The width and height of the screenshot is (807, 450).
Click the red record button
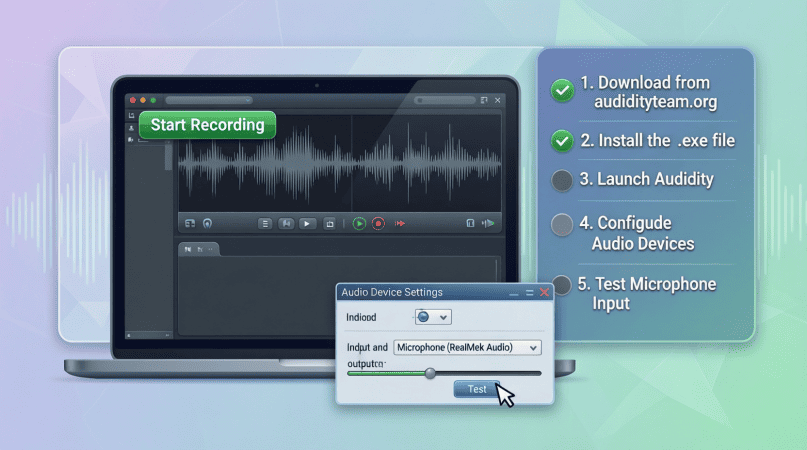coord(378,224)
